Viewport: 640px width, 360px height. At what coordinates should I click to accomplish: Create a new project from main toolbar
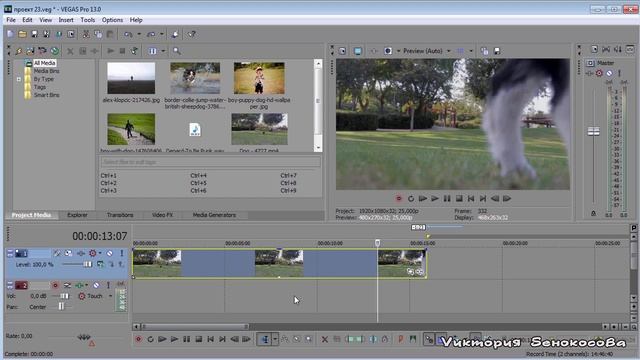[x=10, y=34]
